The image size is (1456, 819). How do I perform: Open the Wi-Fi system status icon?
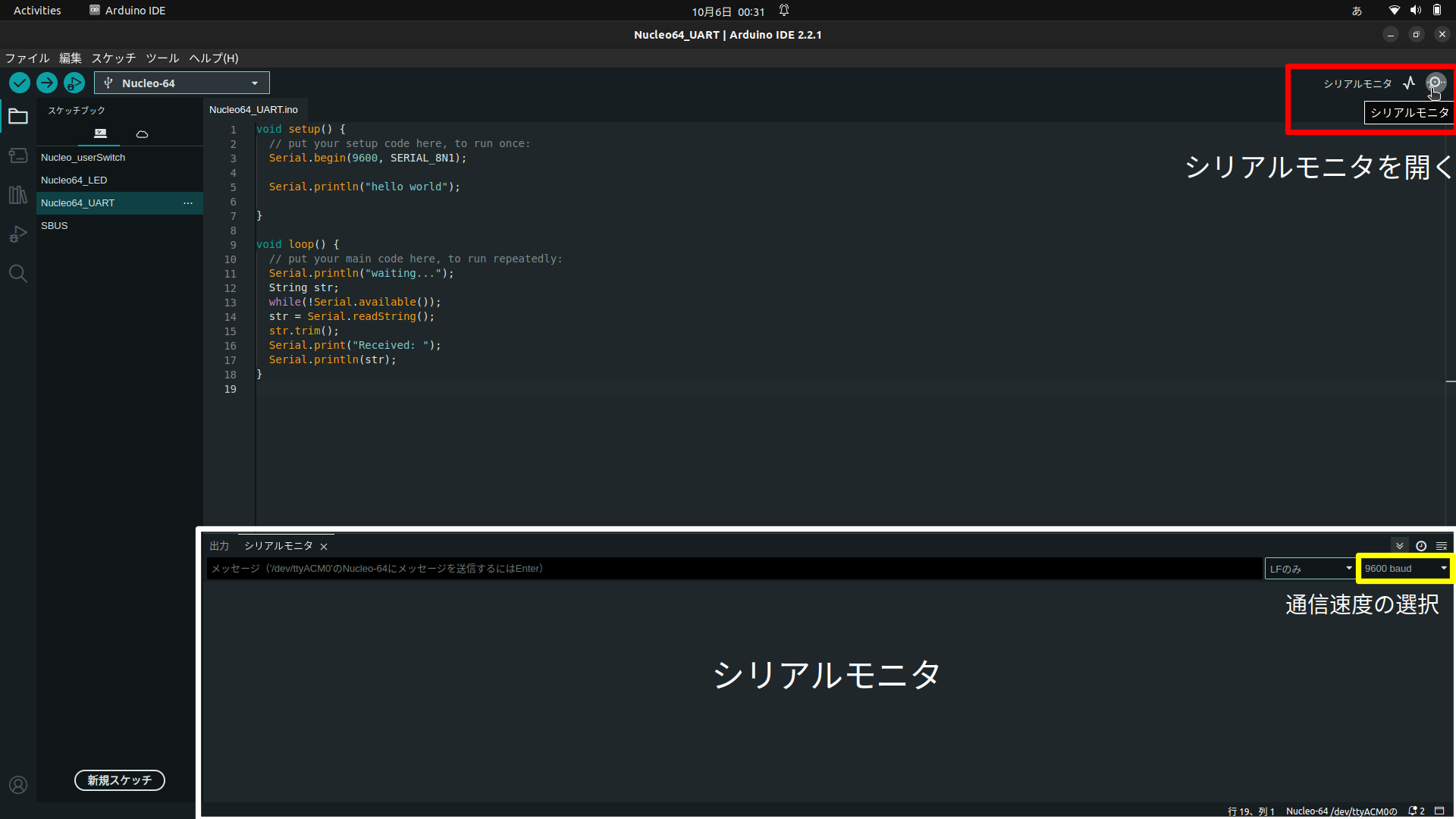click(1394, 11)
